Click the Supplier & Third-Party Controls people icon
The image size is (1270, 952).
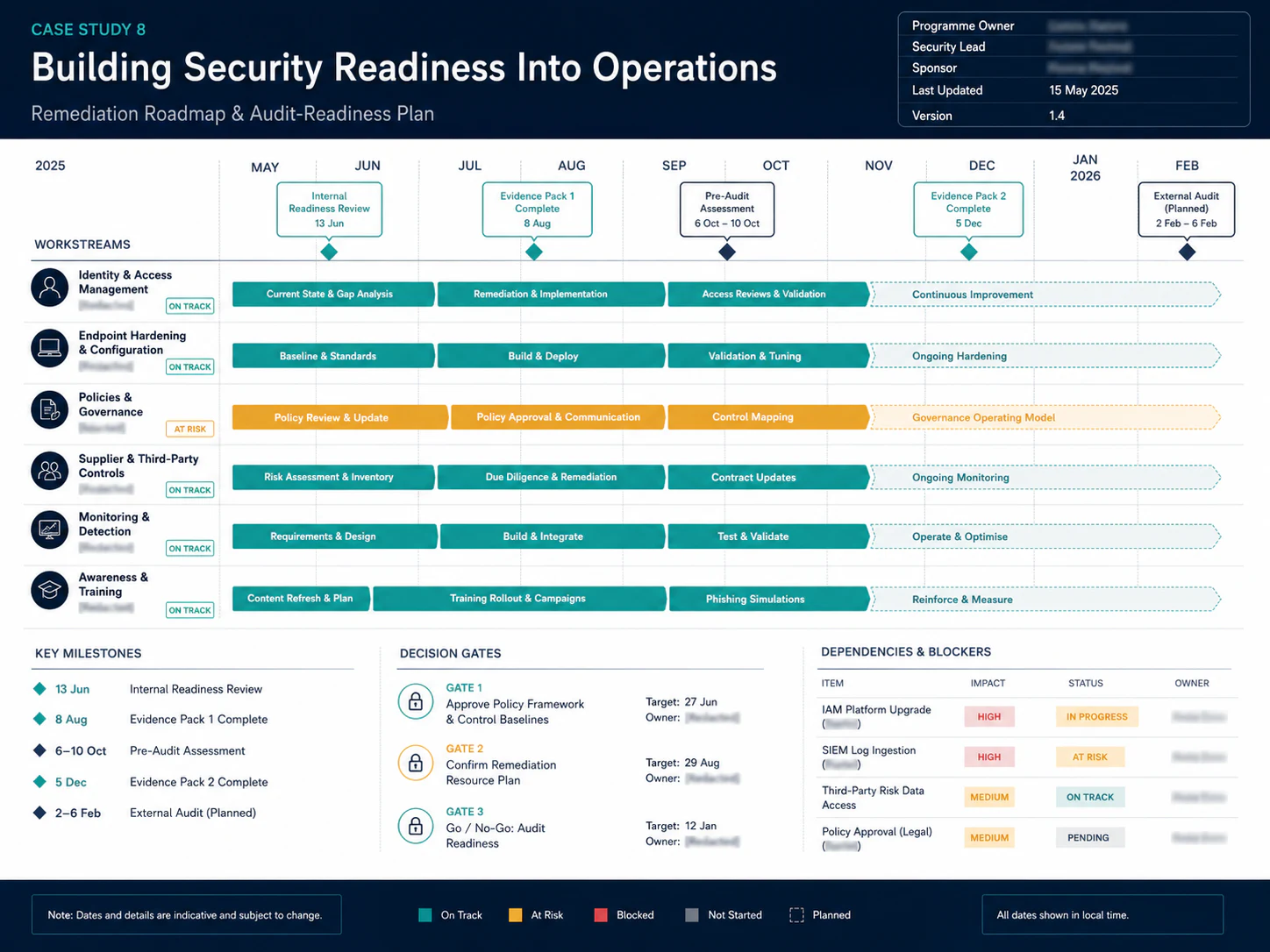point(50,471)
